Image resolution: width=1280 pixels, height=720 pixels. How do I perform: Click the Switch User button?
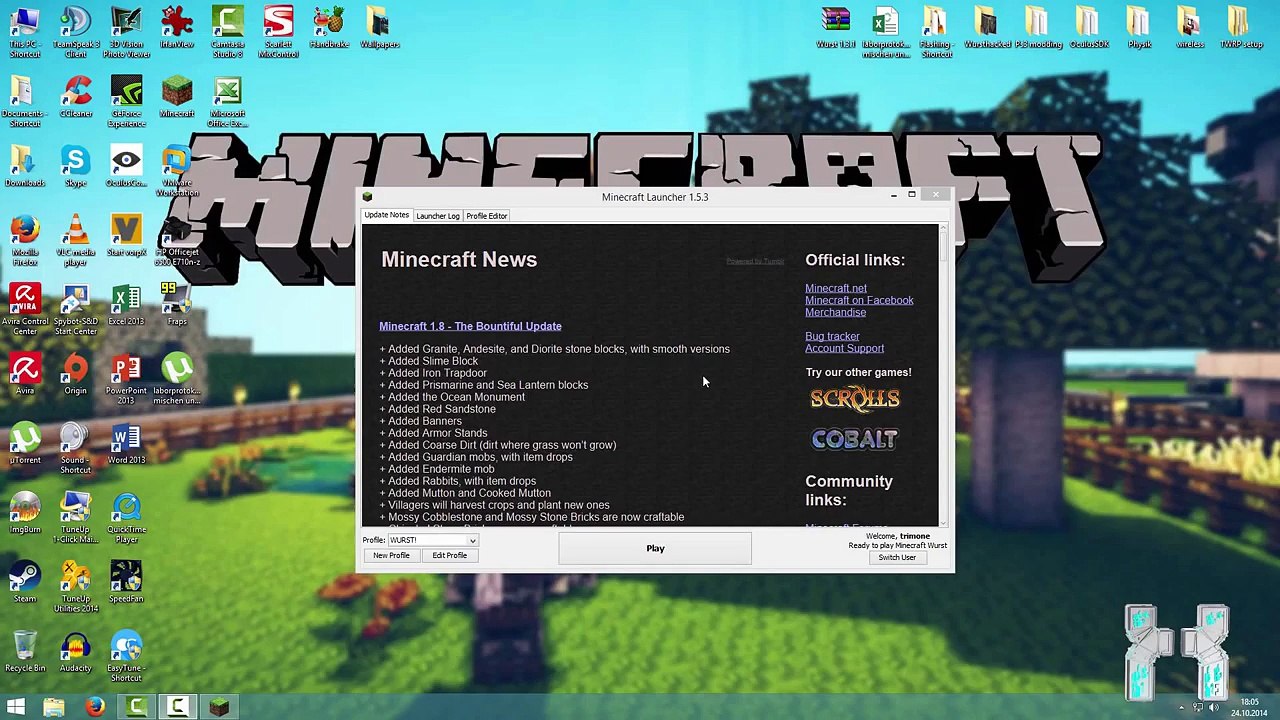(897, 557)
